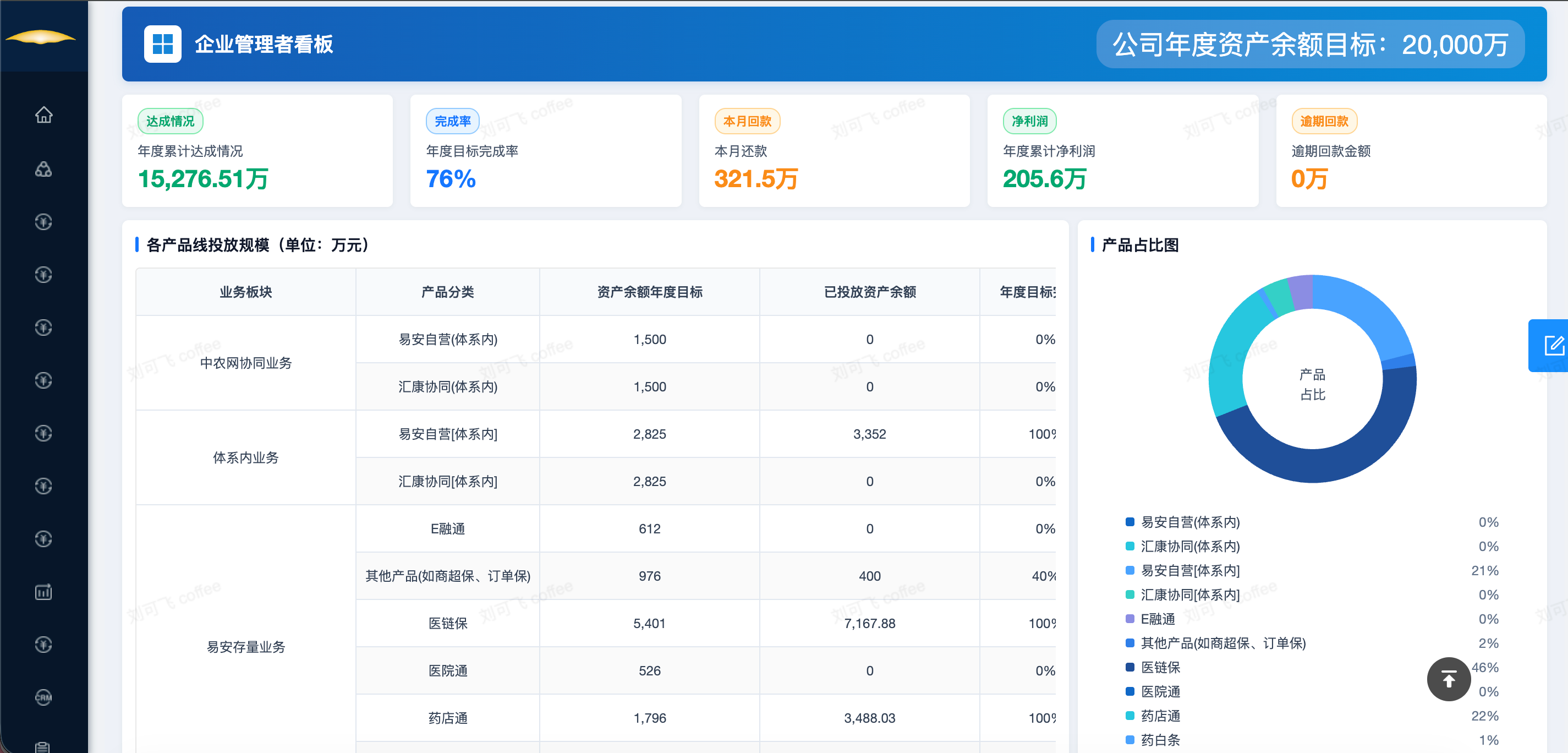Click the dark round back-to-top arrow button
Image resolution: width=1568 pixels, height=753 pixels.
pos(1449,679)
